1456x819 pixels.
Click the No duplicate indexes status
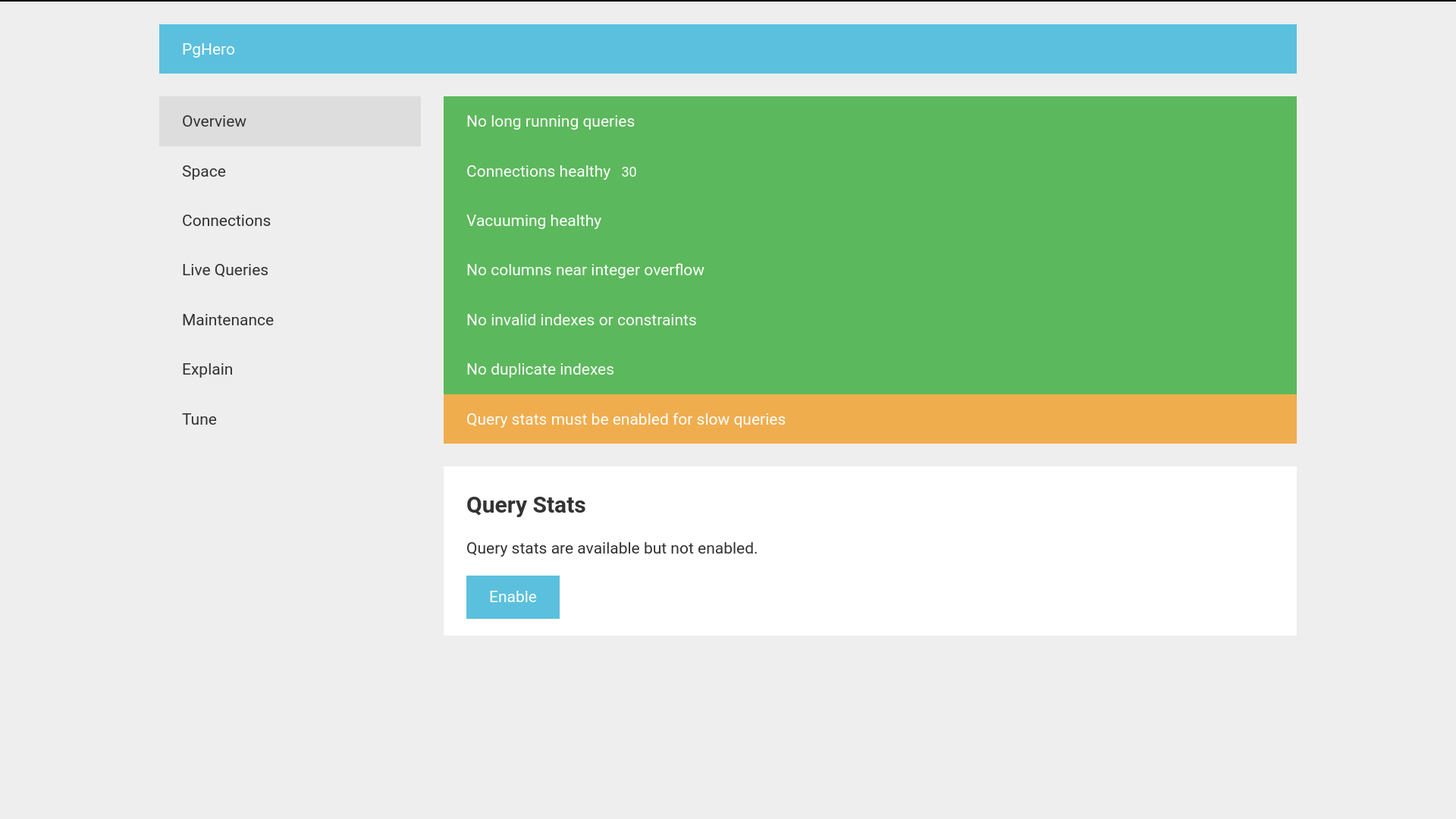point(540,369)
